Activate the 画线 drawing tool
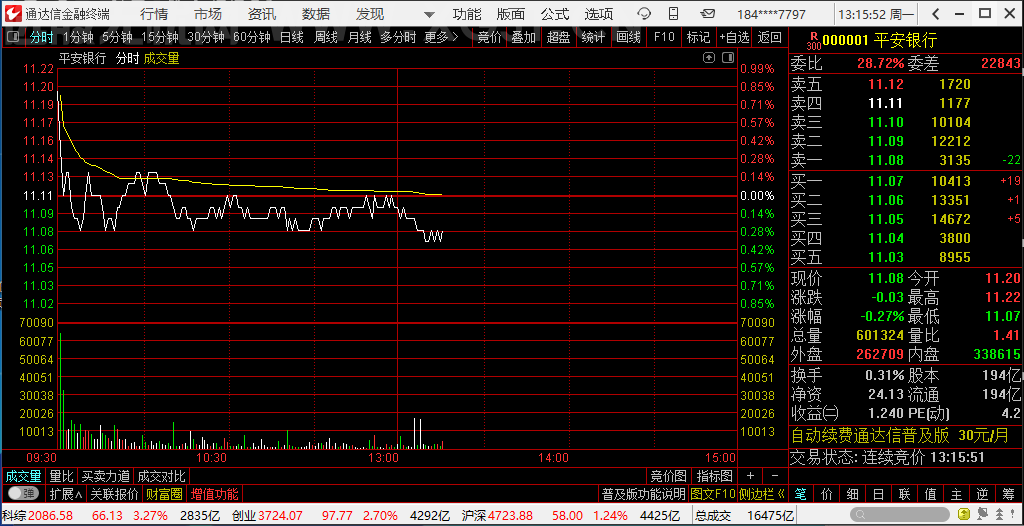 pyautogui.click(x=628, y=37)
